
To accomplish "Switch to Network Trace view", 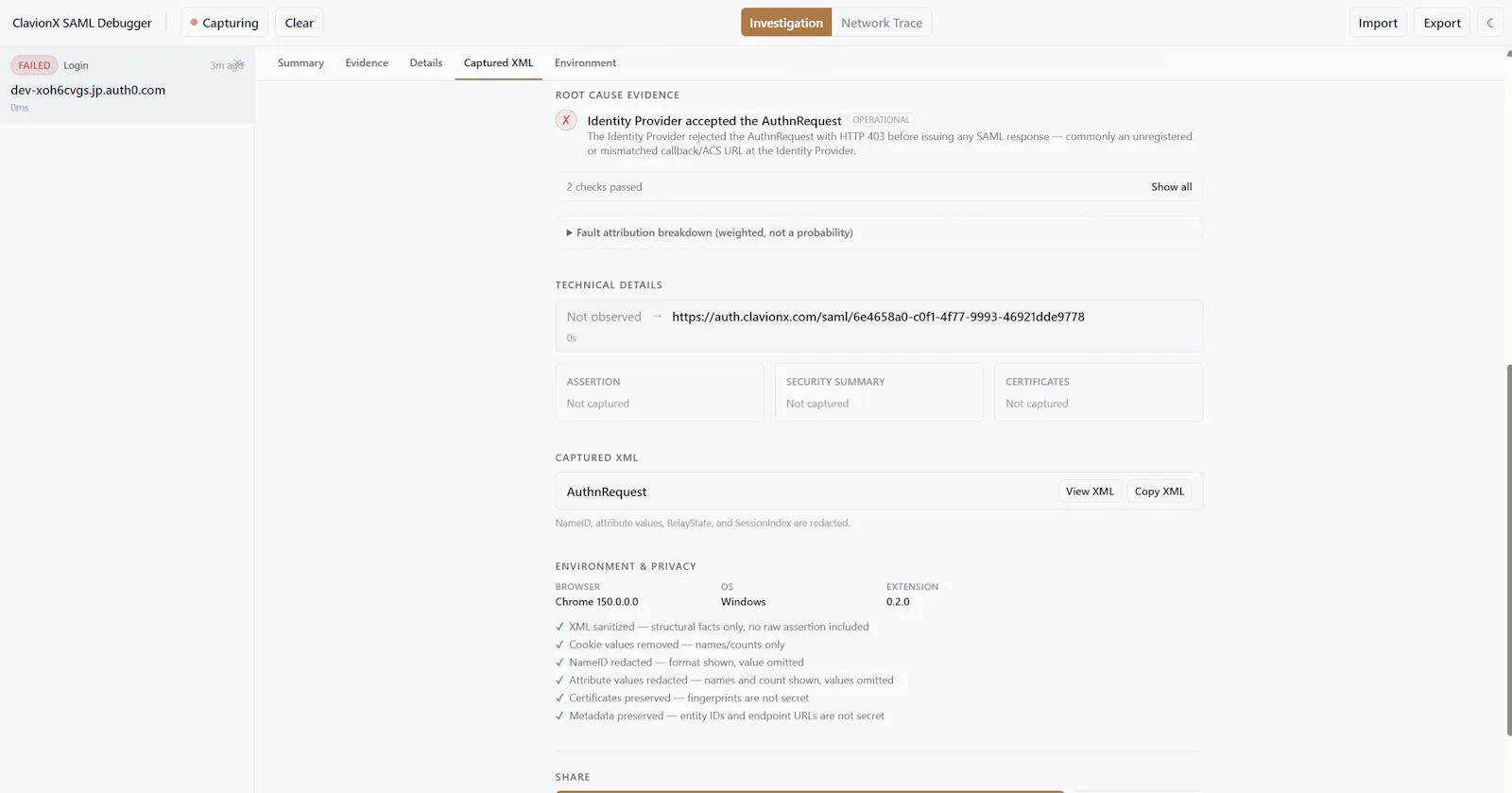I will (882, 23).
